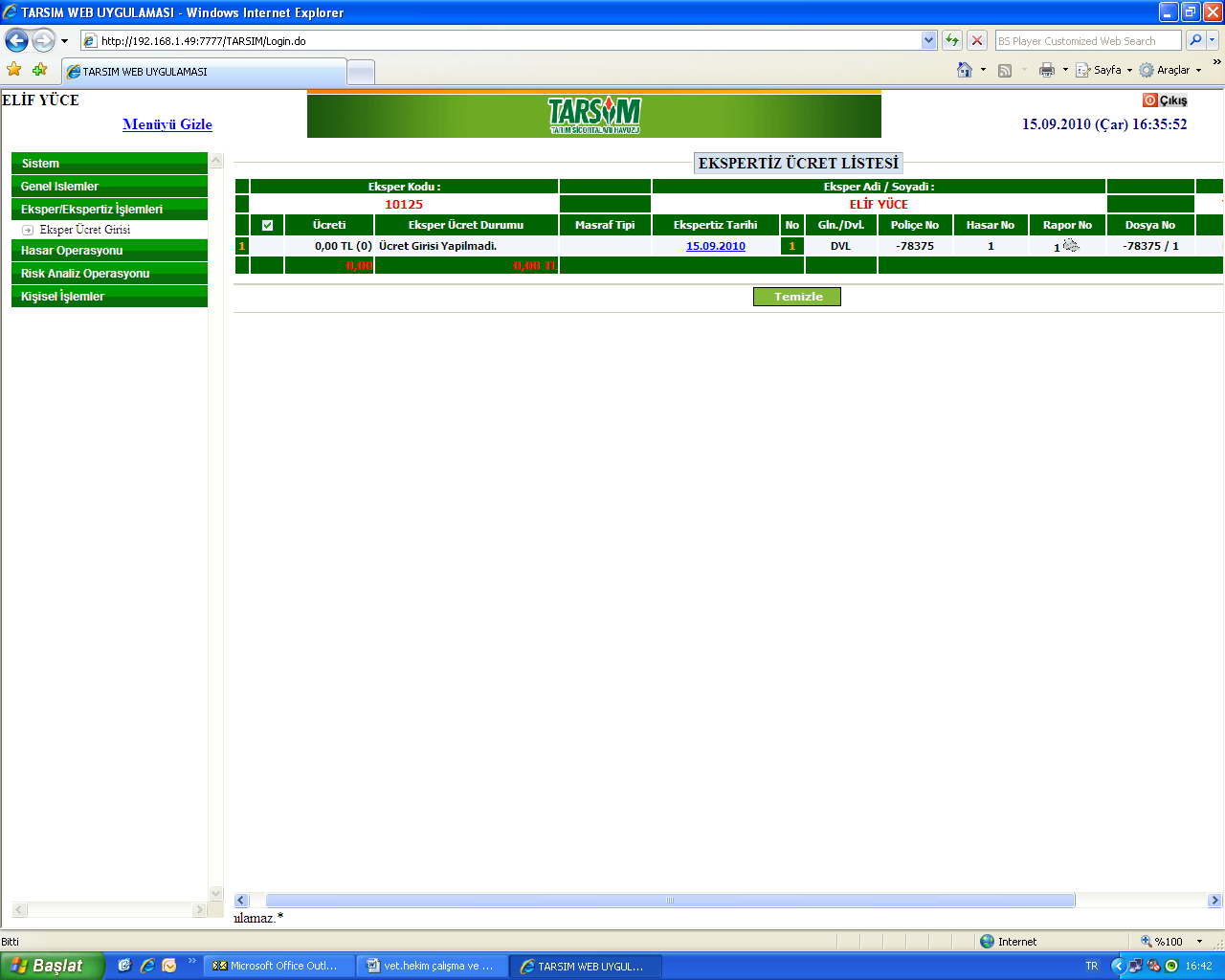This screenshot has width=1225, height=980.
Task: Click the -78375 police number cell
Action: [x=915, y=246]
